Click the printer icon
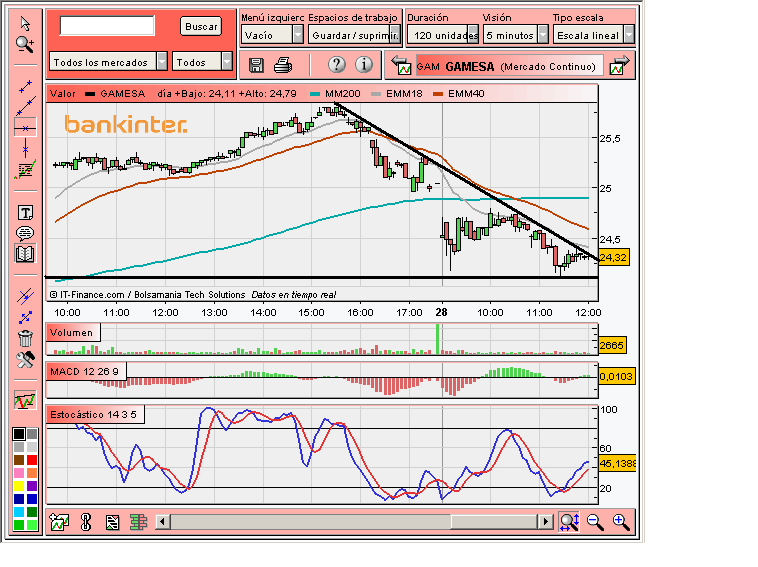The image size is (758, 567). [283, 65]
